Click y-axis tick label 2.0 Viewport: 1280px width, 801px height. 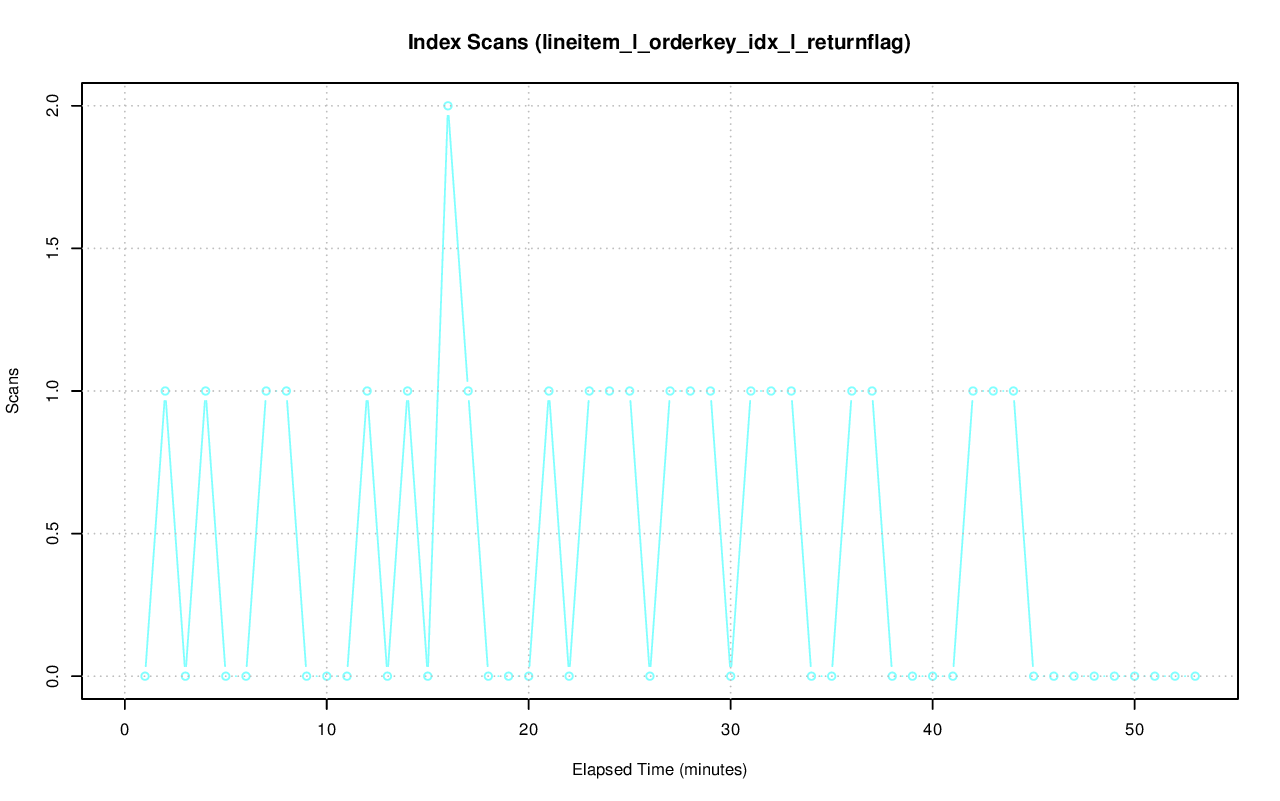52,106
